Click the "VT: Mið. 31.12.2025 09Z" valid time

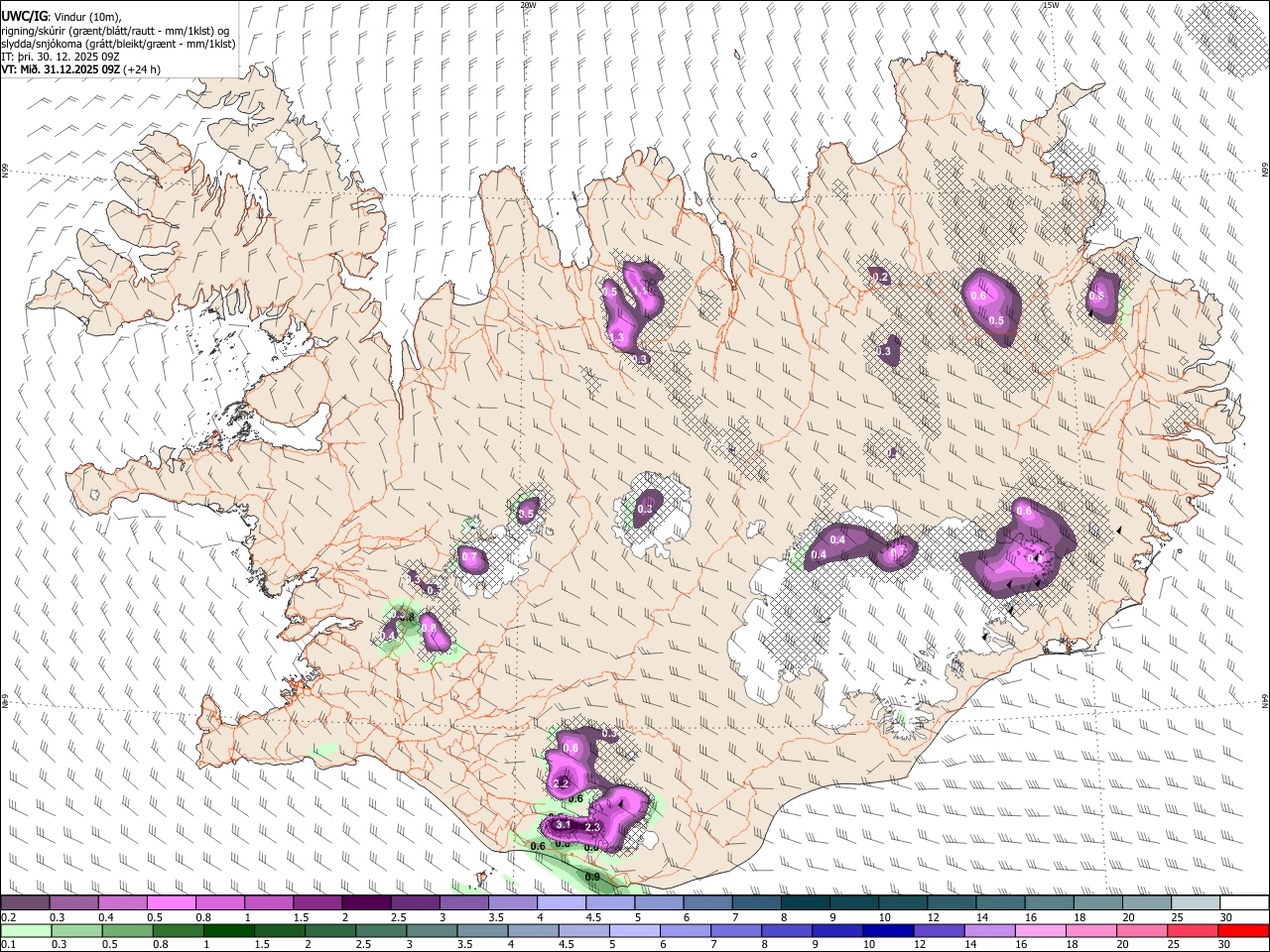62,69
